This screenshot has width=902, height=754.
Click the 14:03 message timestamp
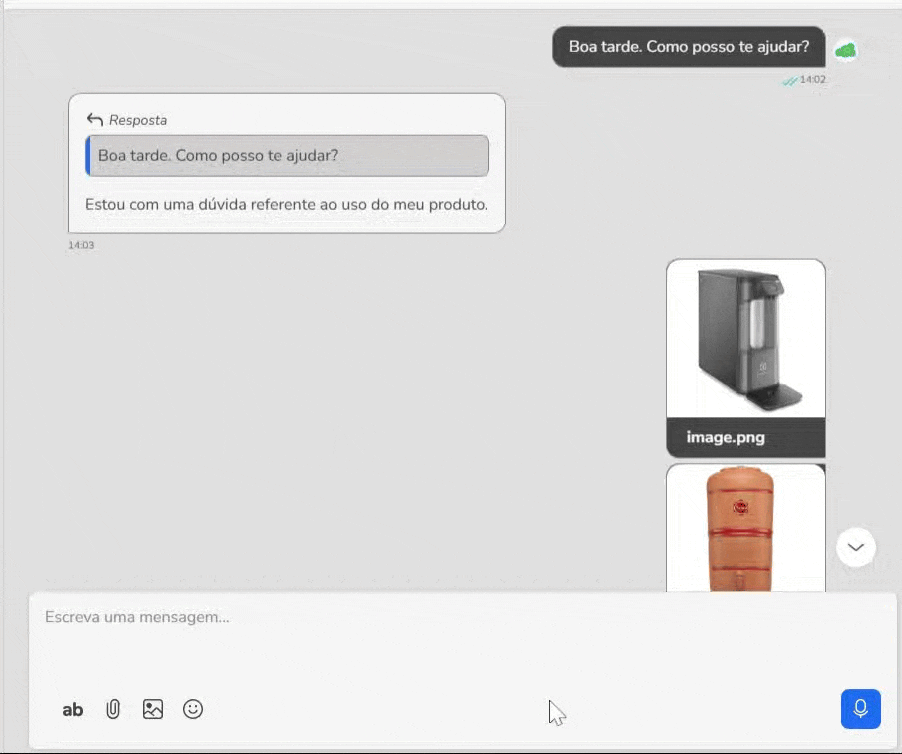[81, 245]
